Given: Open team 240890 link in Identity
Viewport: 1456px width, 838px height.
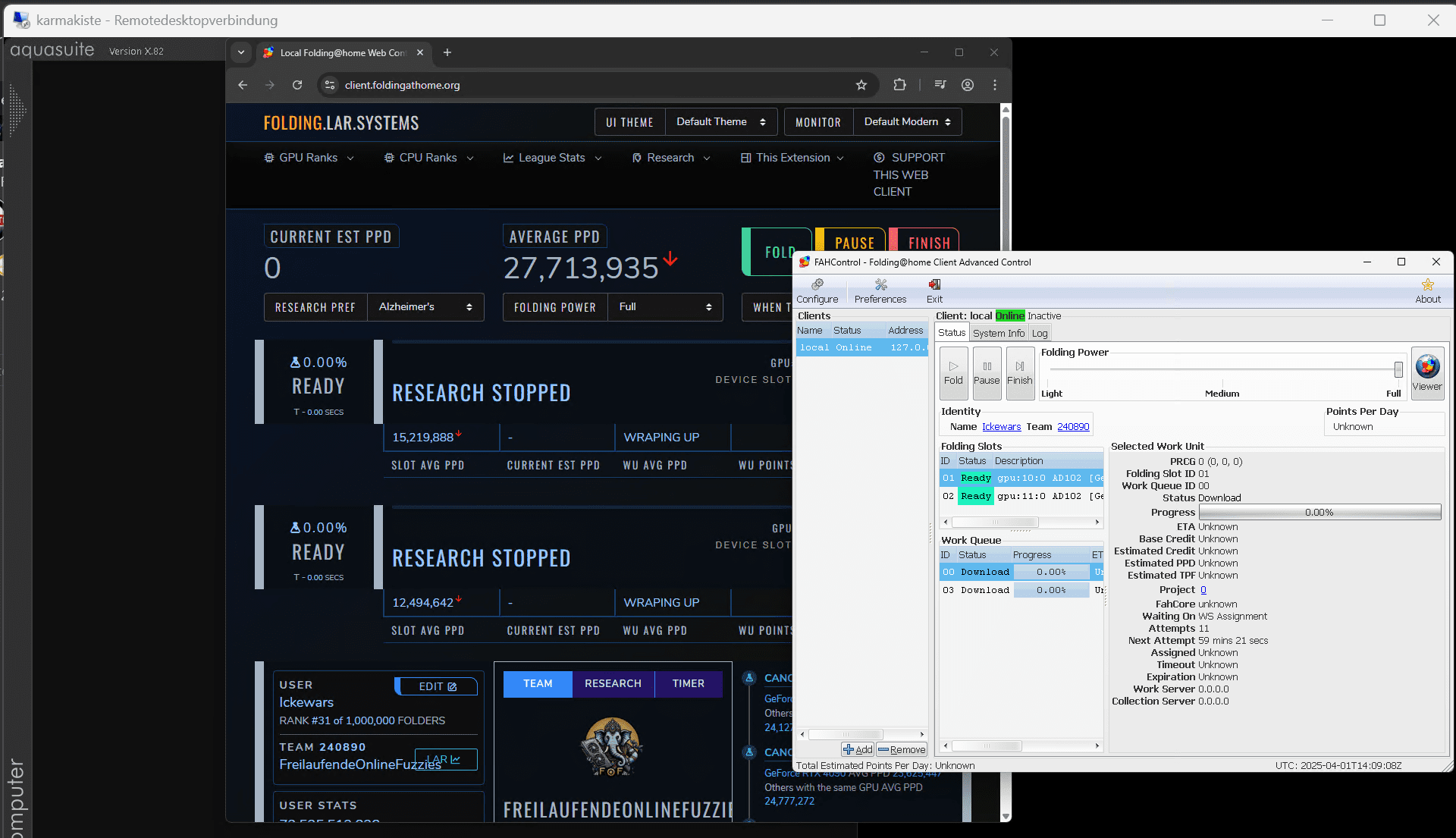Looking at the screenshot, I should tap(1073, 427).
